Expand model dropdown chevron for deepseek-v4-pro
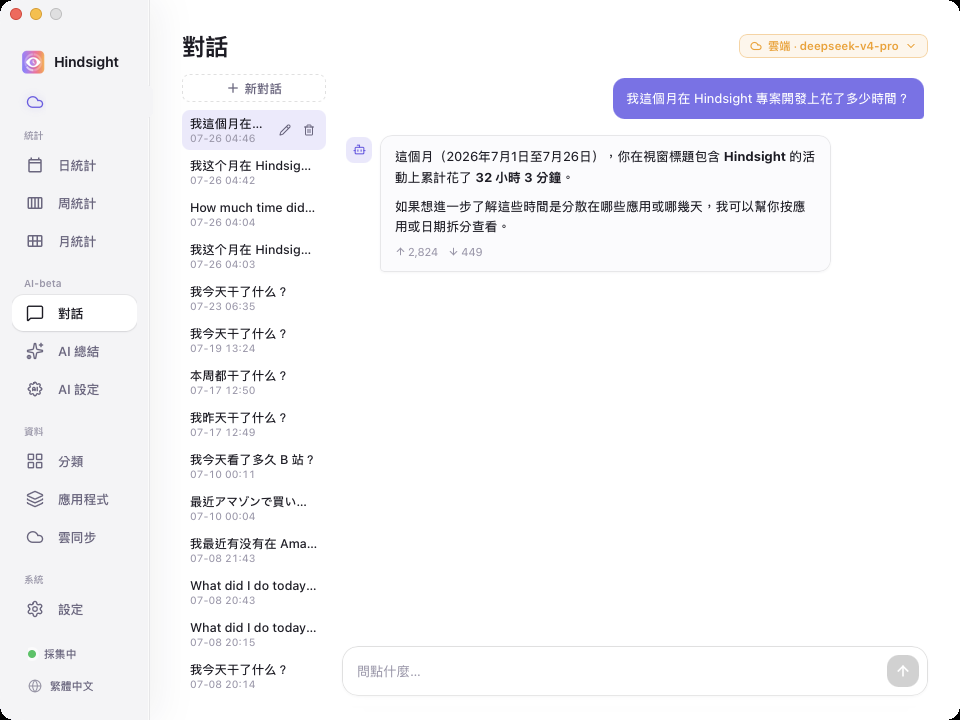Image resolution: width=960 pixels, height=720 pixels. point(911,46)
